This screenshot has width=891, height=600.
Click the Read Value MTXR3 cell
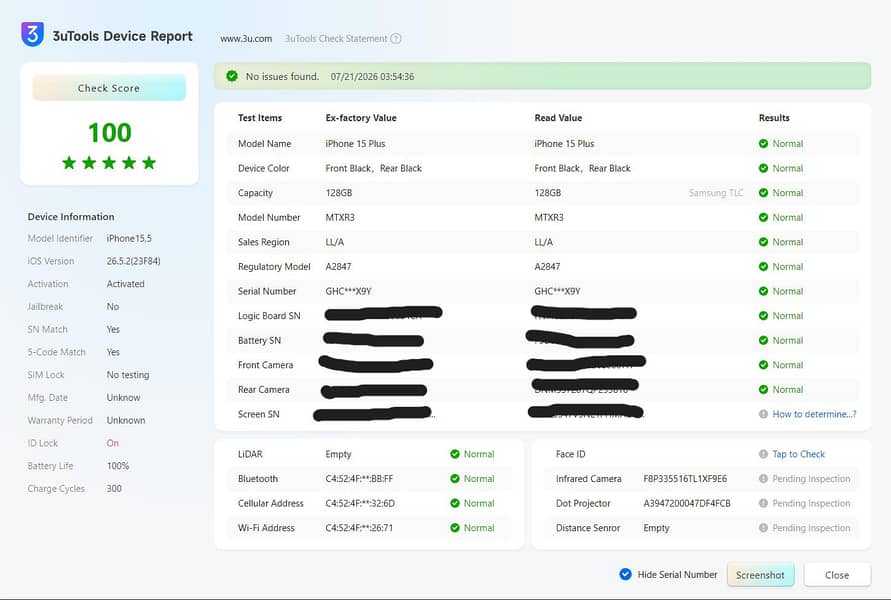(x=549, y=218)
